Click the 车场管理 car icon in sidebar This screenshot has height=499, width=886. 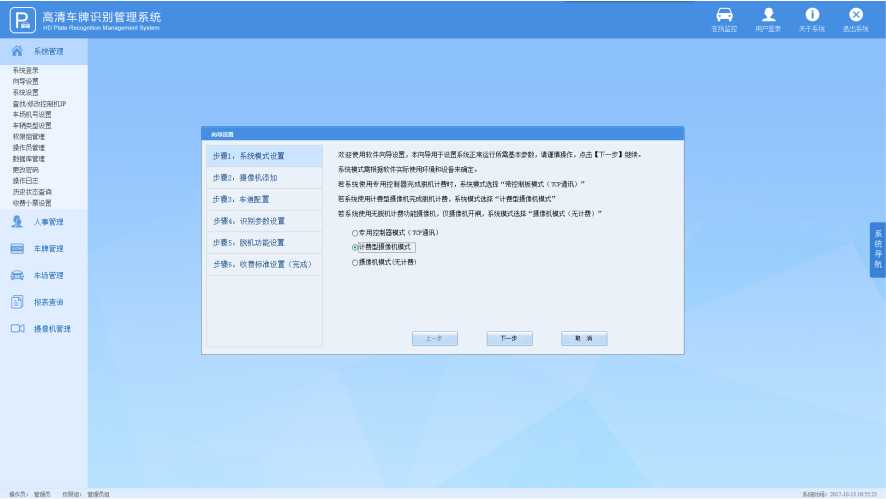coord(17,275)
